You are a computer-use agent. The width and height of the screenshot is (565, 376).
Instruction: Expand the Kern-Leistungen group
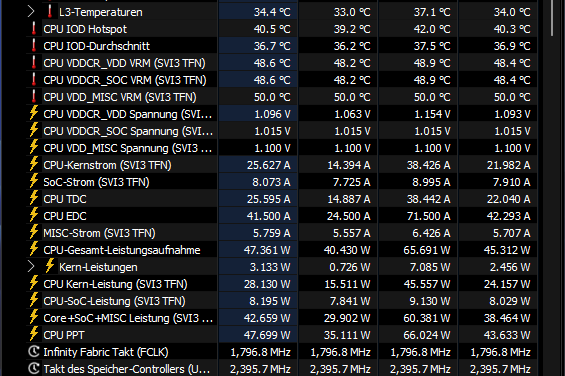(x=31, y=267)
